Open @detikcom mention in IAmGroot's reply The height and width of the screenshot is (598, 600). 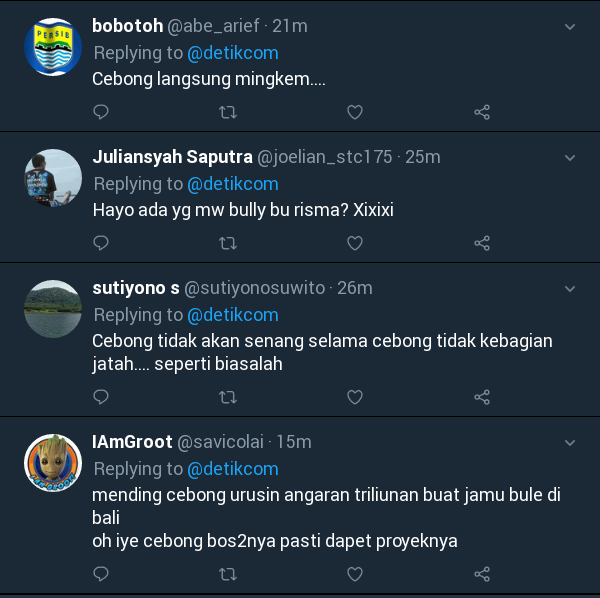(233, 469)
